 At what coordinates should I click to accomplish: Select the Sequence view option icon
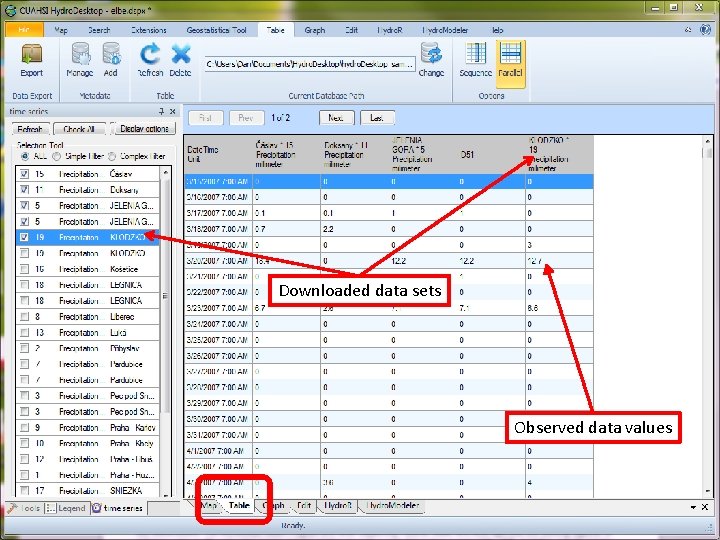point(476,55)
